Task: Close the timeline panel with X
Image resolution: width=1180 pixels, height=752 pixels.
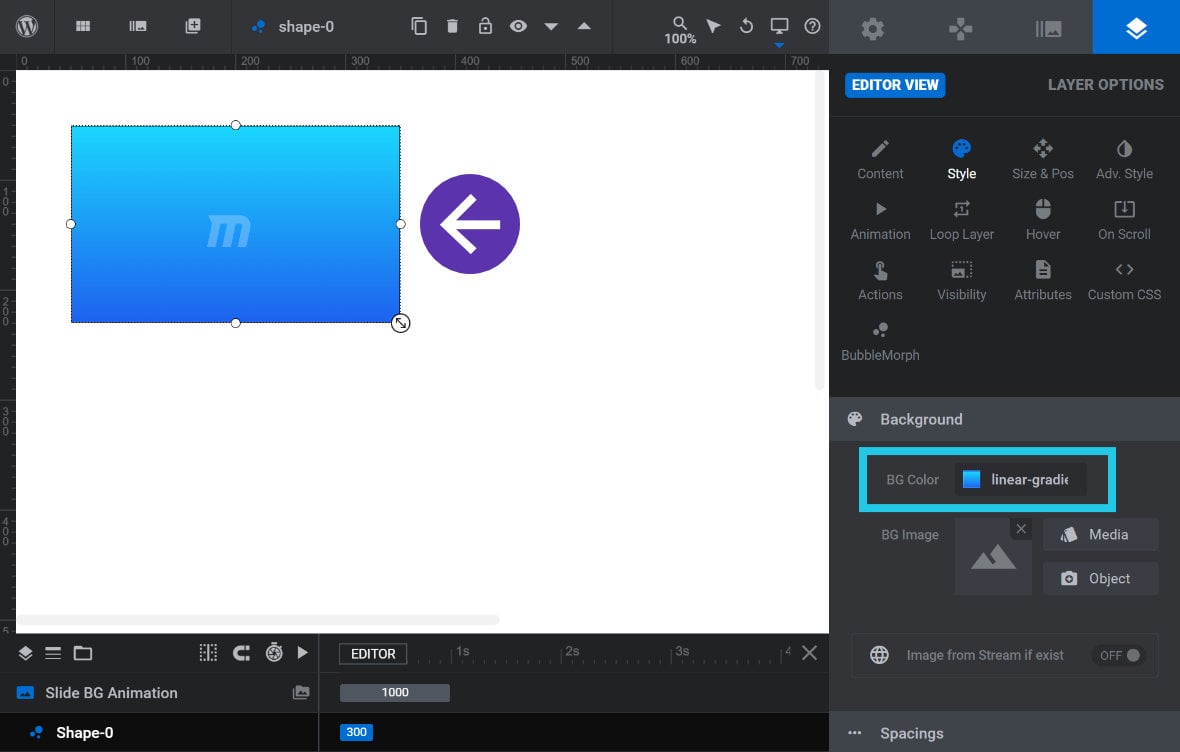Action: click(809, 653)
